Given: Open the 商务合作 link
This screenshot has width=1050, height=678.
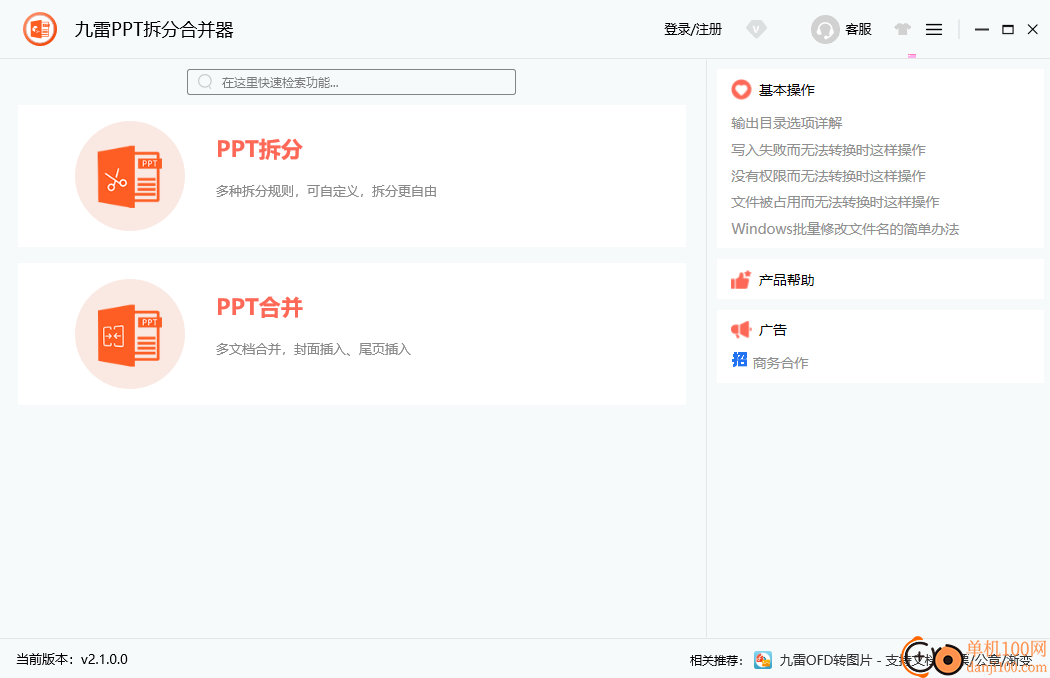Looking at the screenshot, I should click(780, 363).
